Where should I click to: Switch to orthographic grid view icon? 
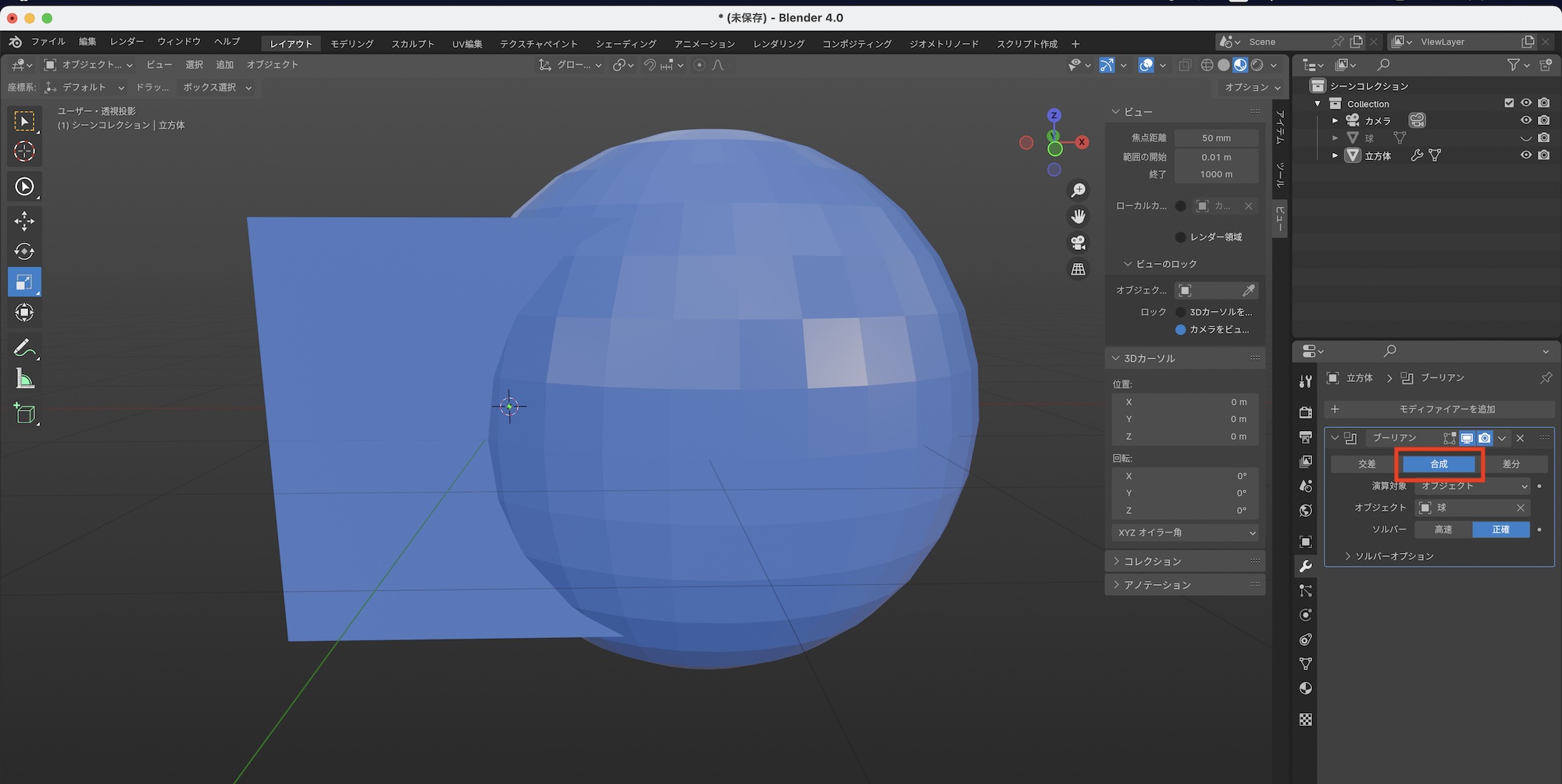point(1078,269)
